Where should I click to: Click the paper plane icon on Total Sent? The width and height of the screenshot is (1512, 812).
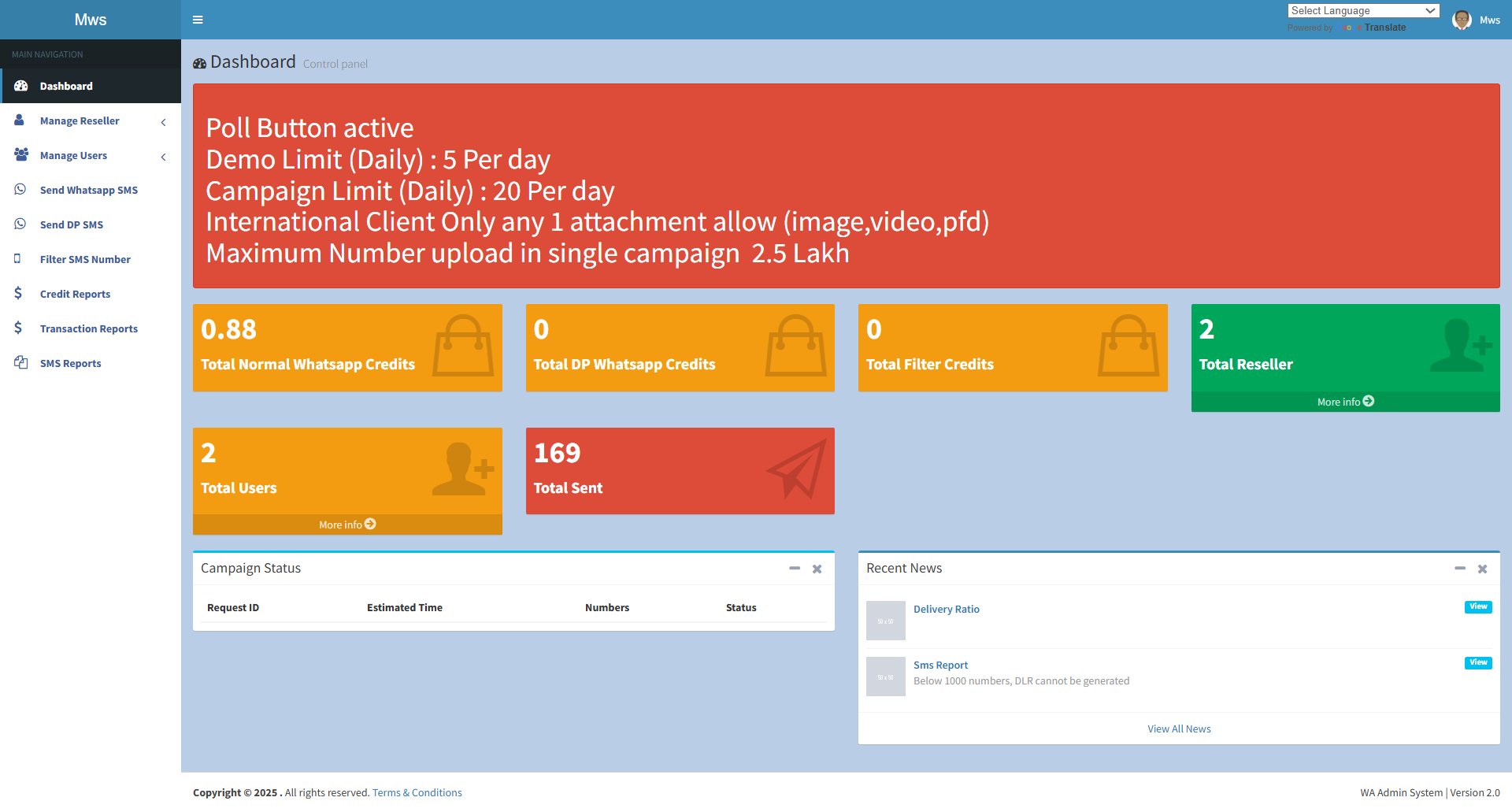[x=796, y=469]
